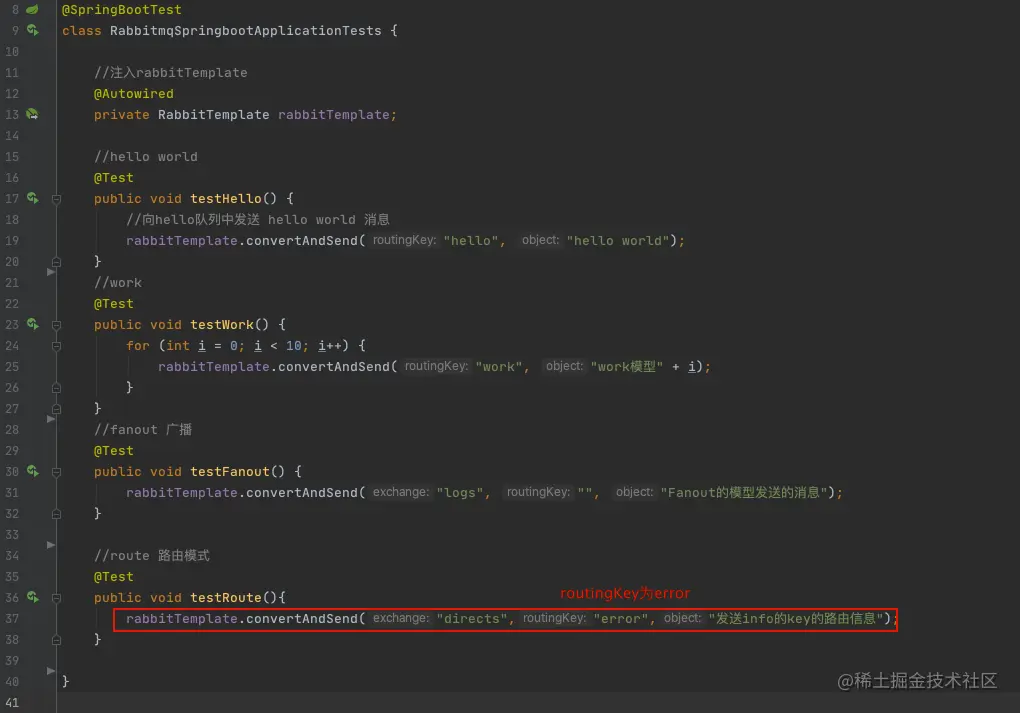
Task: Collapse the testHello method with its fold marker
Action: click(x=57, y=199)
